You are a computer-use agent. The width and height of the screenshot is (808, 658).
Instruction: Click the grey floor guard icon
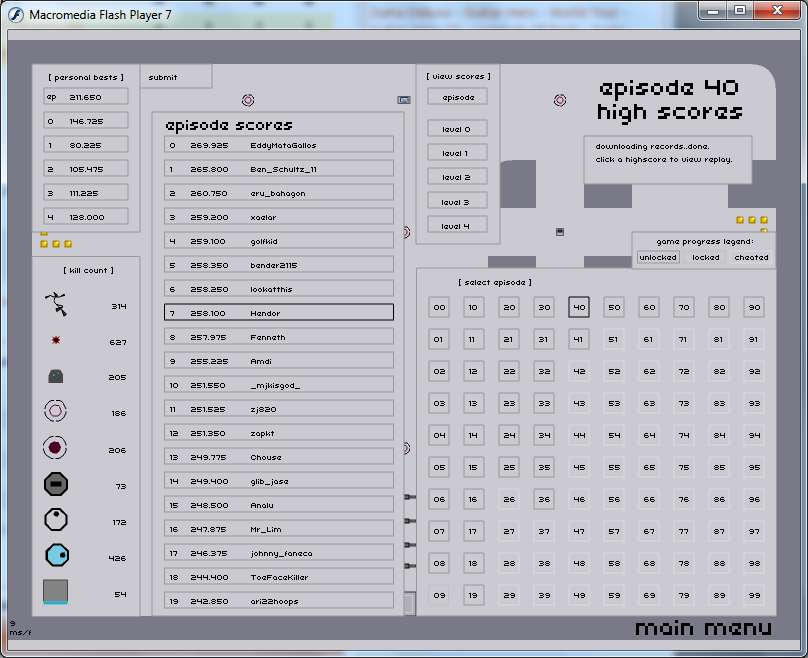coord(55,377)
